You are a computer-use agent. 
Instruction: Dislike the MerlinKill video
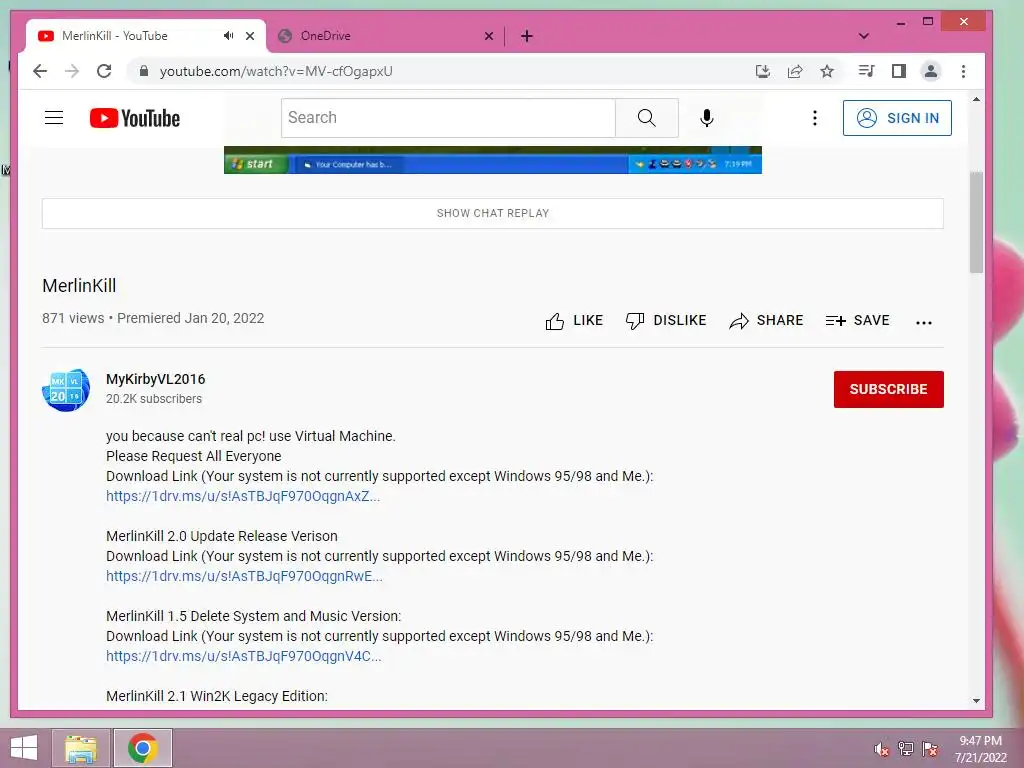pos(665,321)
